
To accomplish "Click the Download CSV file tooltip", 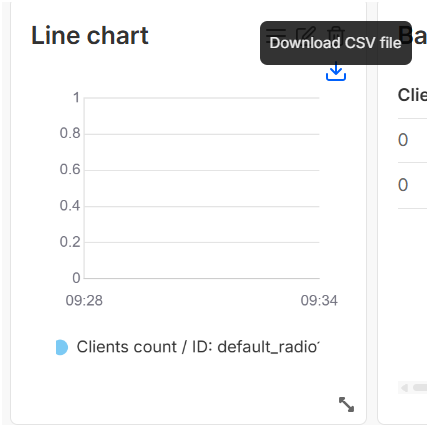I will coord(336,43).
